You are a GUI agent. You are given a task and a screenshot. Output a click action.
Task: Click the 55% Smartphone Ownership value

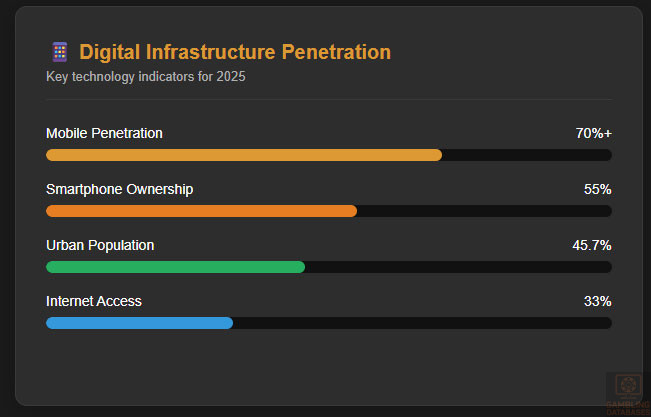coord(598,189)
